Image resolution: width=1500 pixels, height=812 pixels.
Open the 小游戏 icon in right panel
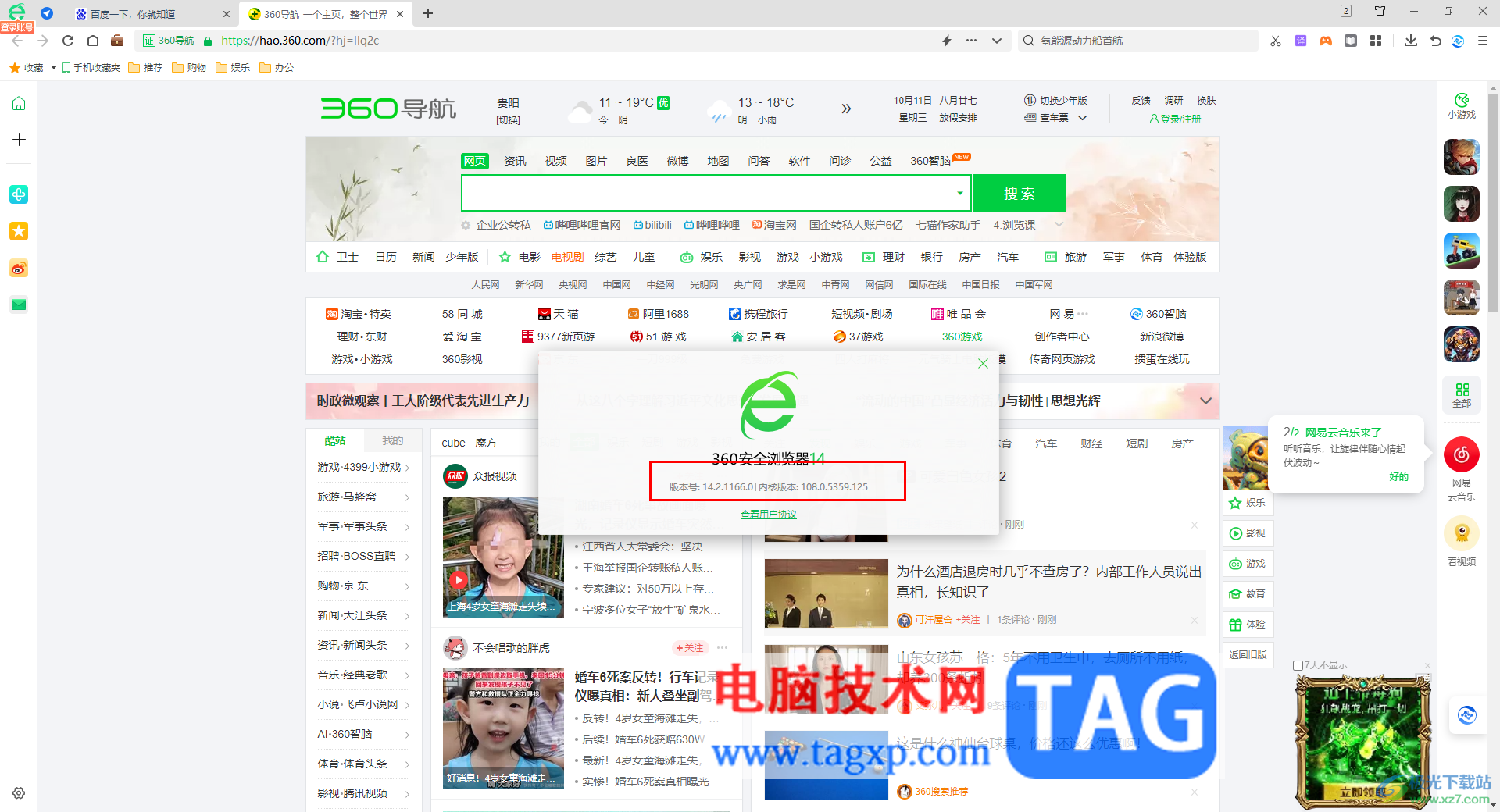(1462, 106)
